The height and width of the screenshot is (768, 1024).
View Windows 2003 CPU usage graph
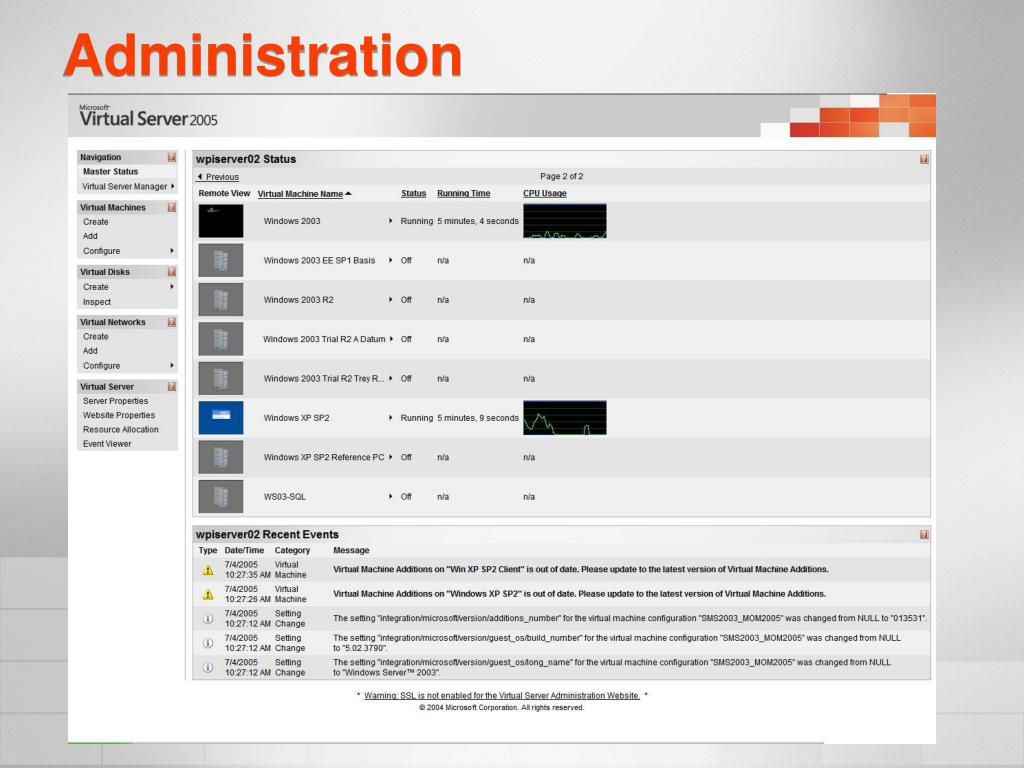click(x=565, y=221)
